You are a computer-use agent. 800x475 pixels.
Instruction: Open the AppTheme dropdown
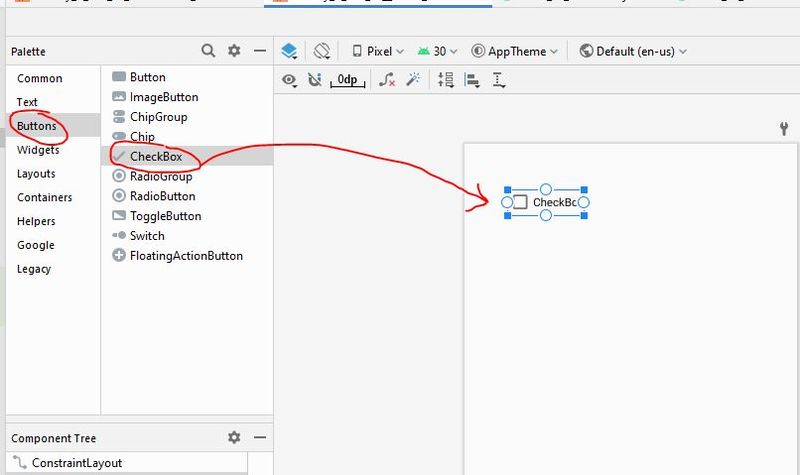click(514, 52)
